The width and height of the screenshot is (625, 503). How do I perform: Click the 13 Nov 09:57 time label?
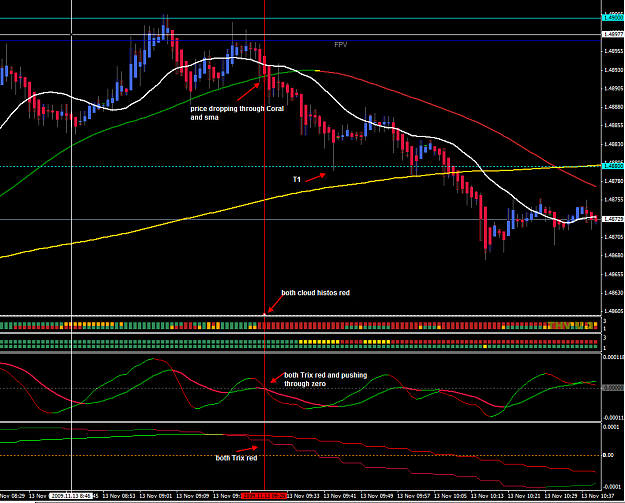point(414,496)
